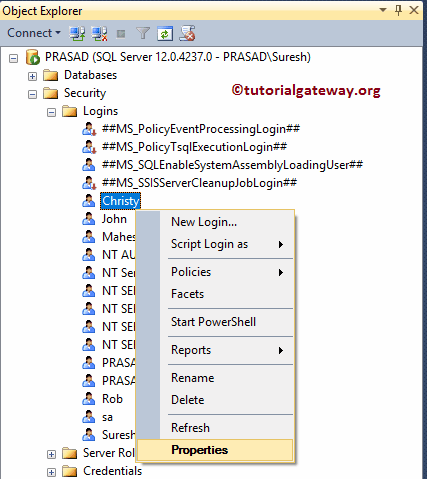Image resolution: width=427 pixels, height=479 pixels.
Task: Expand the Credentials folder node
Action: point(51,473)
